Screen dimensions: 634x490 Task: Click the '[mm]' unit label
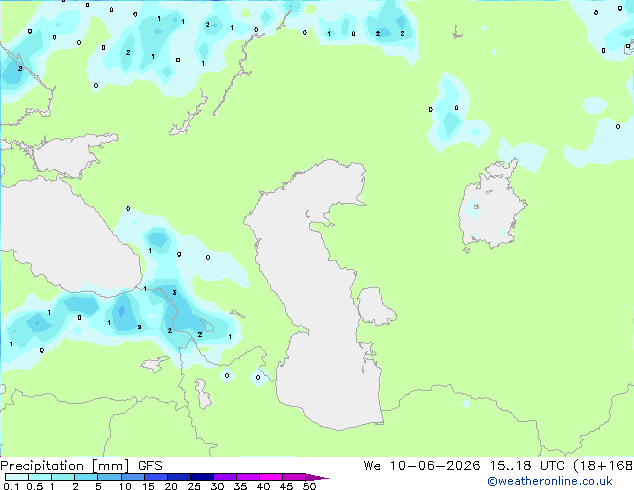(x=110, y=466)
